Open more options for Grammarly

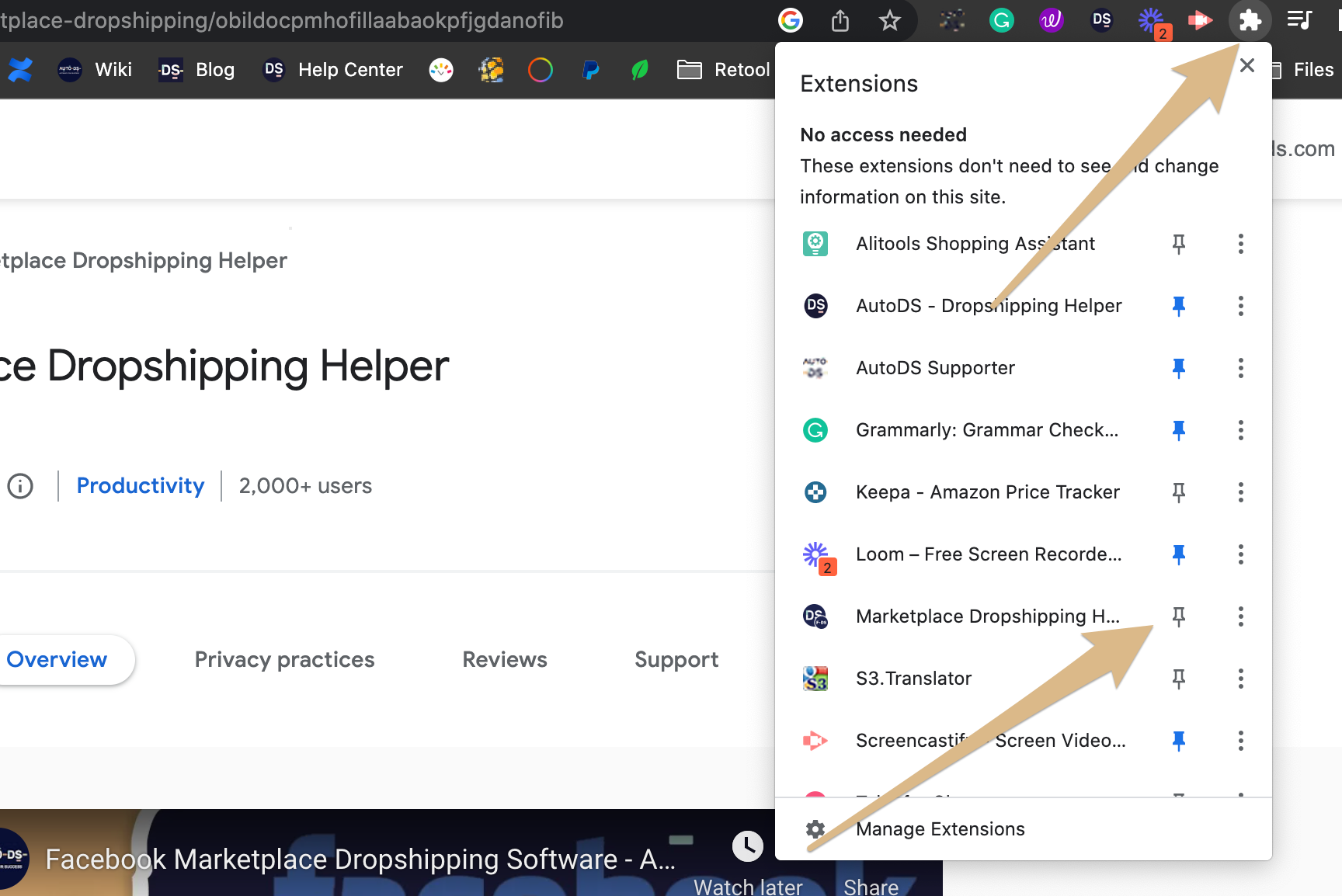[x=1241, y=430]
